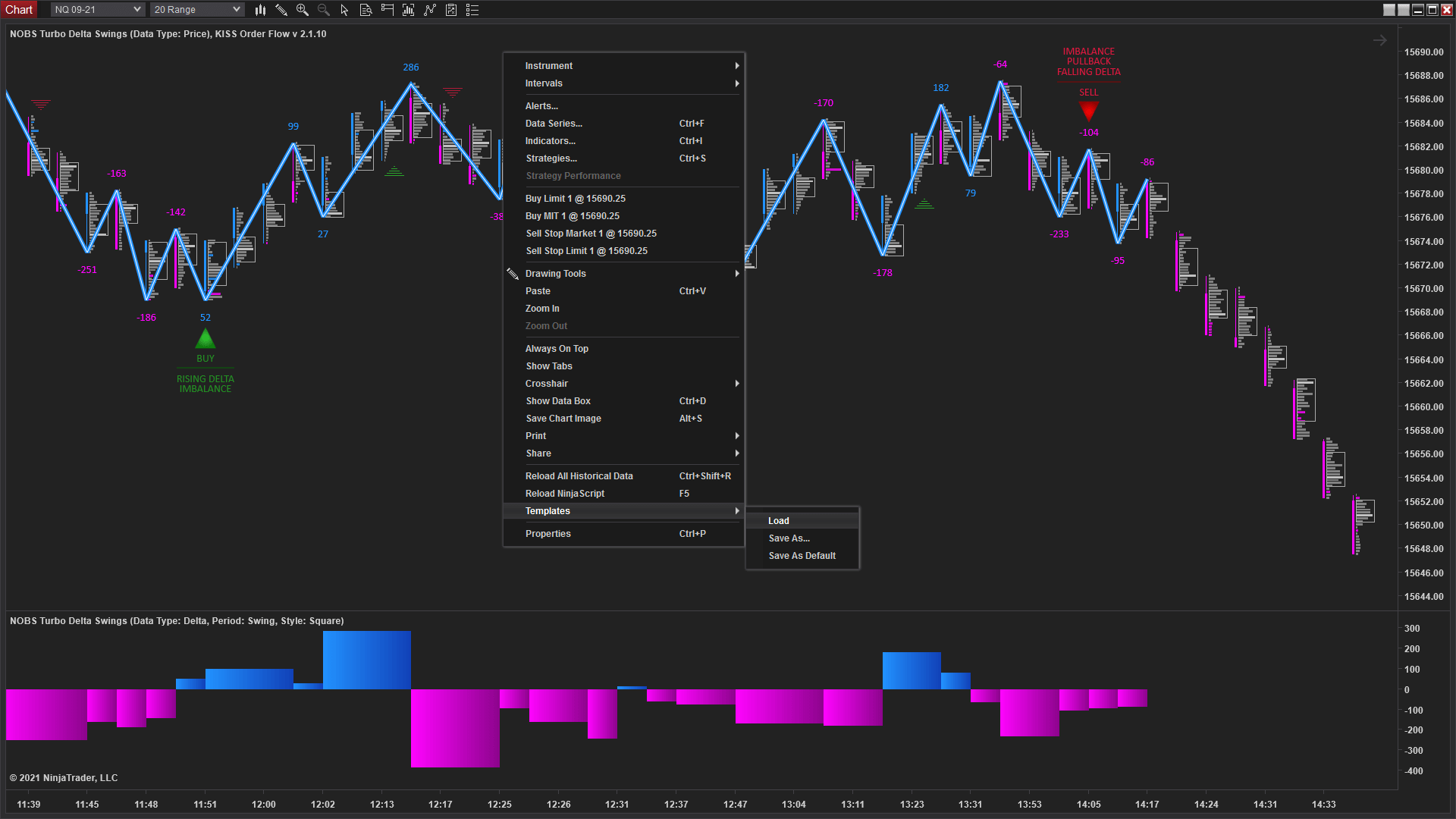1456x819 pixels.
Task: Select the drawing tools pencil icon
Action: [x=281, y=10]
